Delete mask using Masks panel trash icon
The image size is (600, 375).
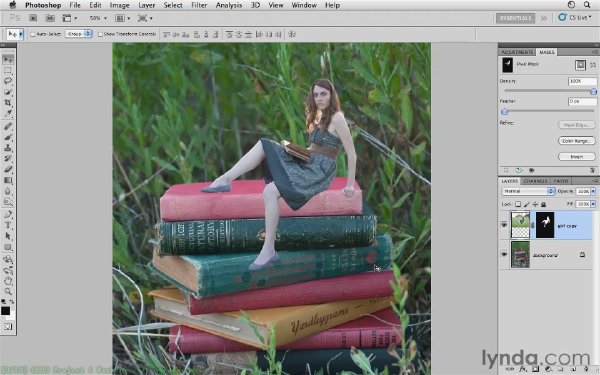(x=592, y=170)
